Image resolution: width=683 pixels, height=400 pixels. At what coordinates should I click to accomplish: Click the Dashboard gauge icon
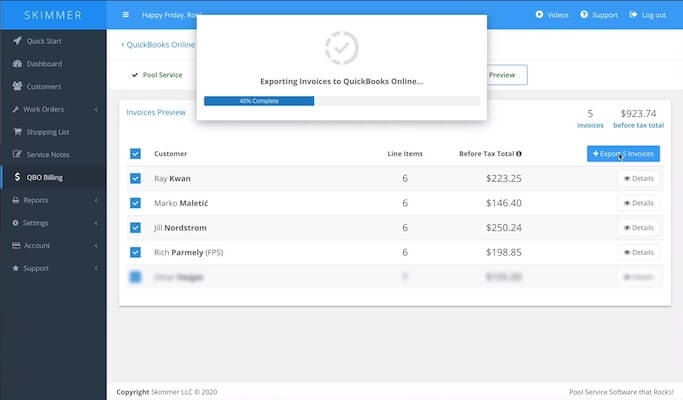(x=17, y=64)
